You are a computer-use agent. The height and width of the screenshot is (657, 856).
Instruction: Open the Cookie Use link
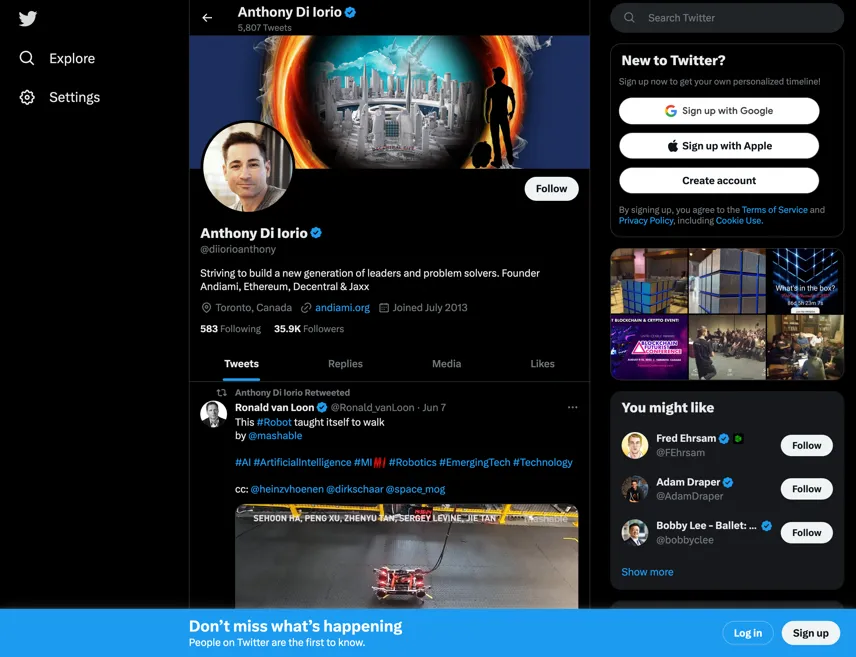pos(738,221)
